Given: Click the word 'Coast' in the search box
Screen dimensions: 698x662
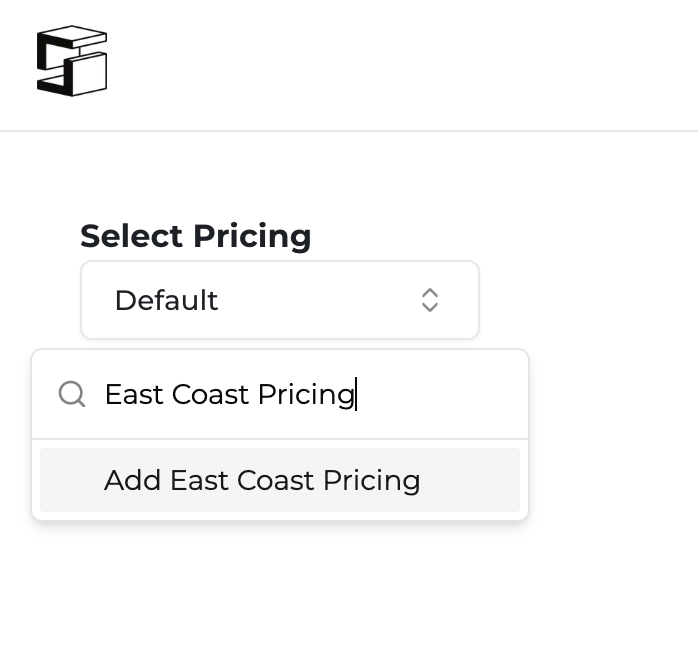Looking at the screenshot, I should pos(210,394).
